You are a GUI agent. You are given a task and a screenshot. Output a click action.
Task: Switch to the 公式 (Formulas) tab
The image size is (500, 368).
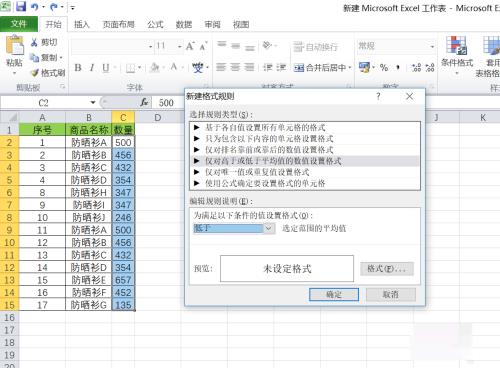coord(155,24)
